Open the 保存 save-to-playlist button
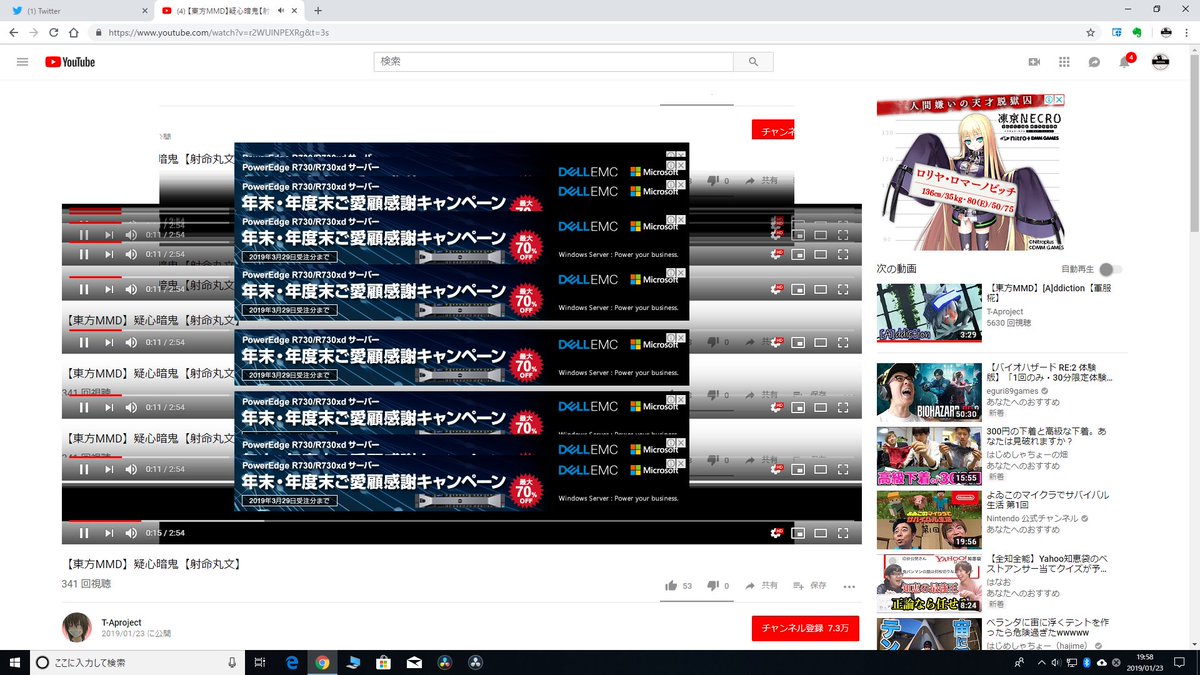The height and width of the screenshot is (675, 1200). [810, 585]
